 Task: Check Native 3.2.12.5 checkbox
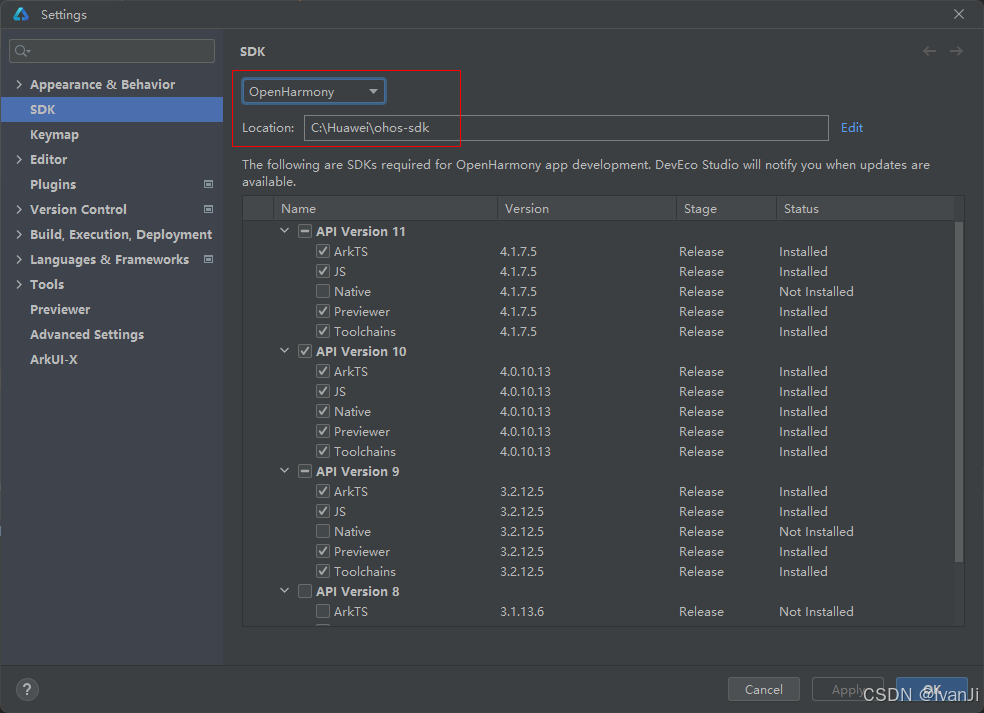click(323, 532)
